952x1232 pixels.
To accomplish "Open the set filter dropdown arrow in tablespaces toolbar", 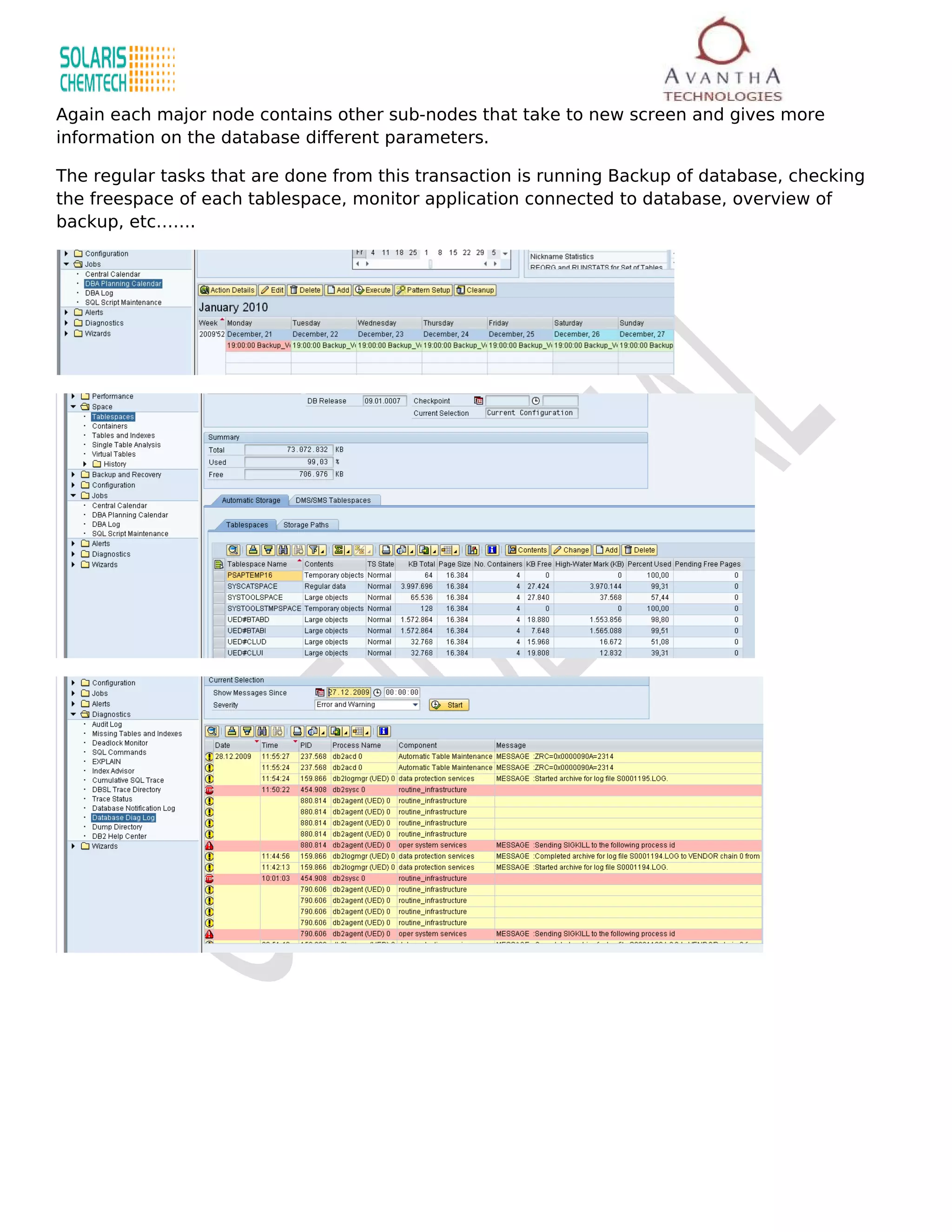I will [x=322, y=551].
